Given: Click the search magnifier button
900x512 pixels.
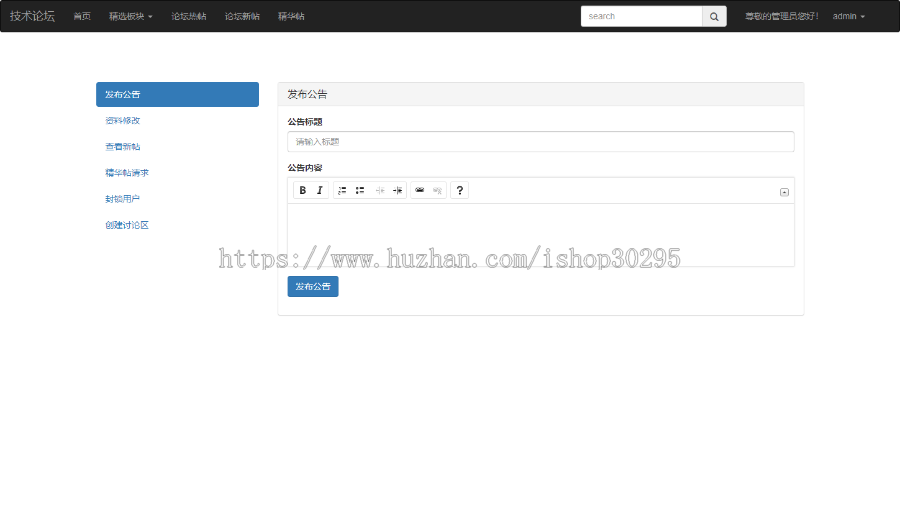Looking at the screenshot, I should (x=714, y=17).
